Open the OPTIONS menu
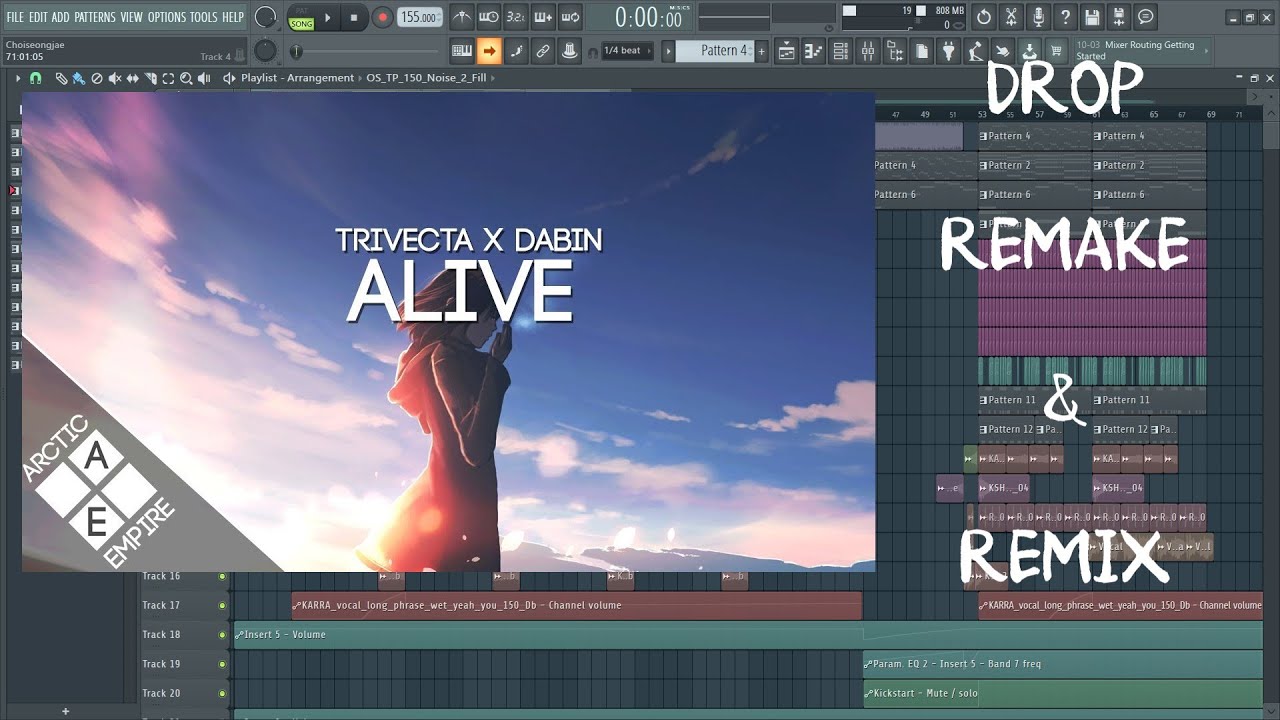This screenshot has height=720, width=1280. coord(168,17)
